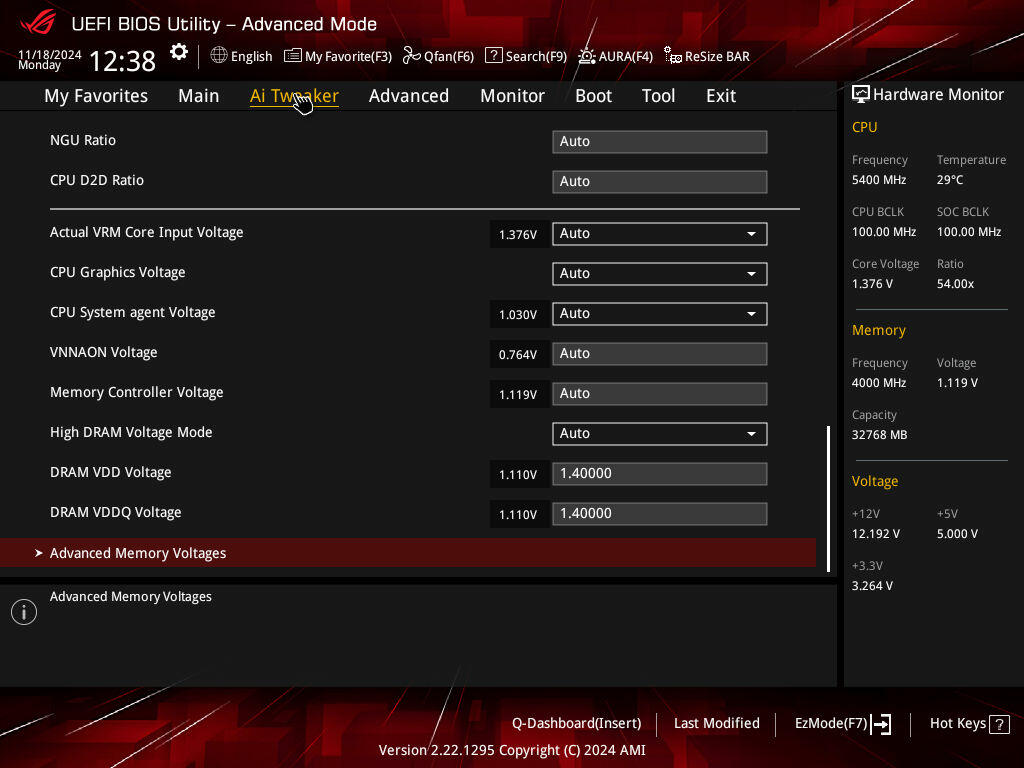Screen dimensions: 1024x768
Task: Click the CPU frequency 5400 MHz value
Action: click(879, 180)
